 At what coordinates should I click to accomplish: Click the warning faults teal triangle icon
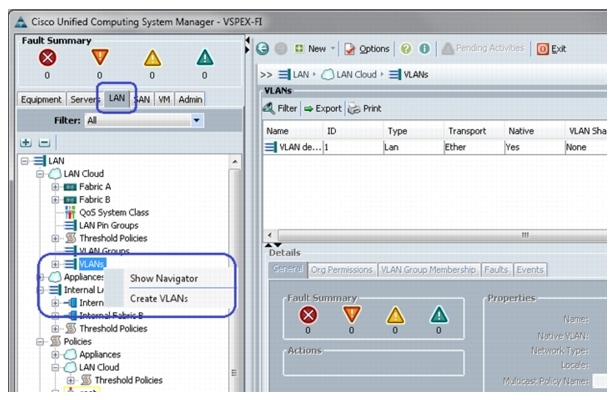click(204, 57)
